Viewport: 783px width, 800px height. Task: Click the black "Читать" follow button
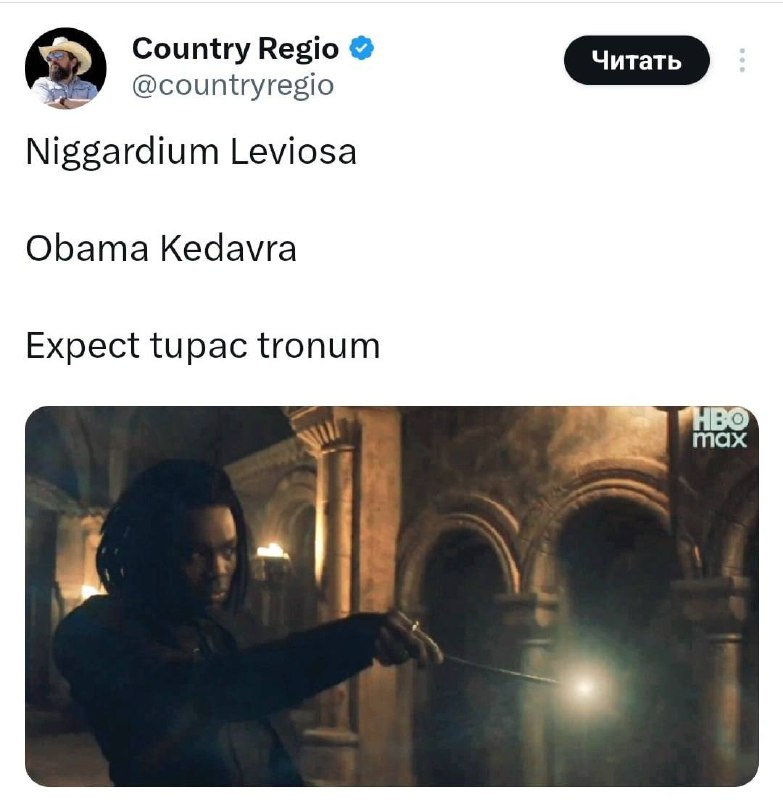pyautogui.click(x=637, y=60)
